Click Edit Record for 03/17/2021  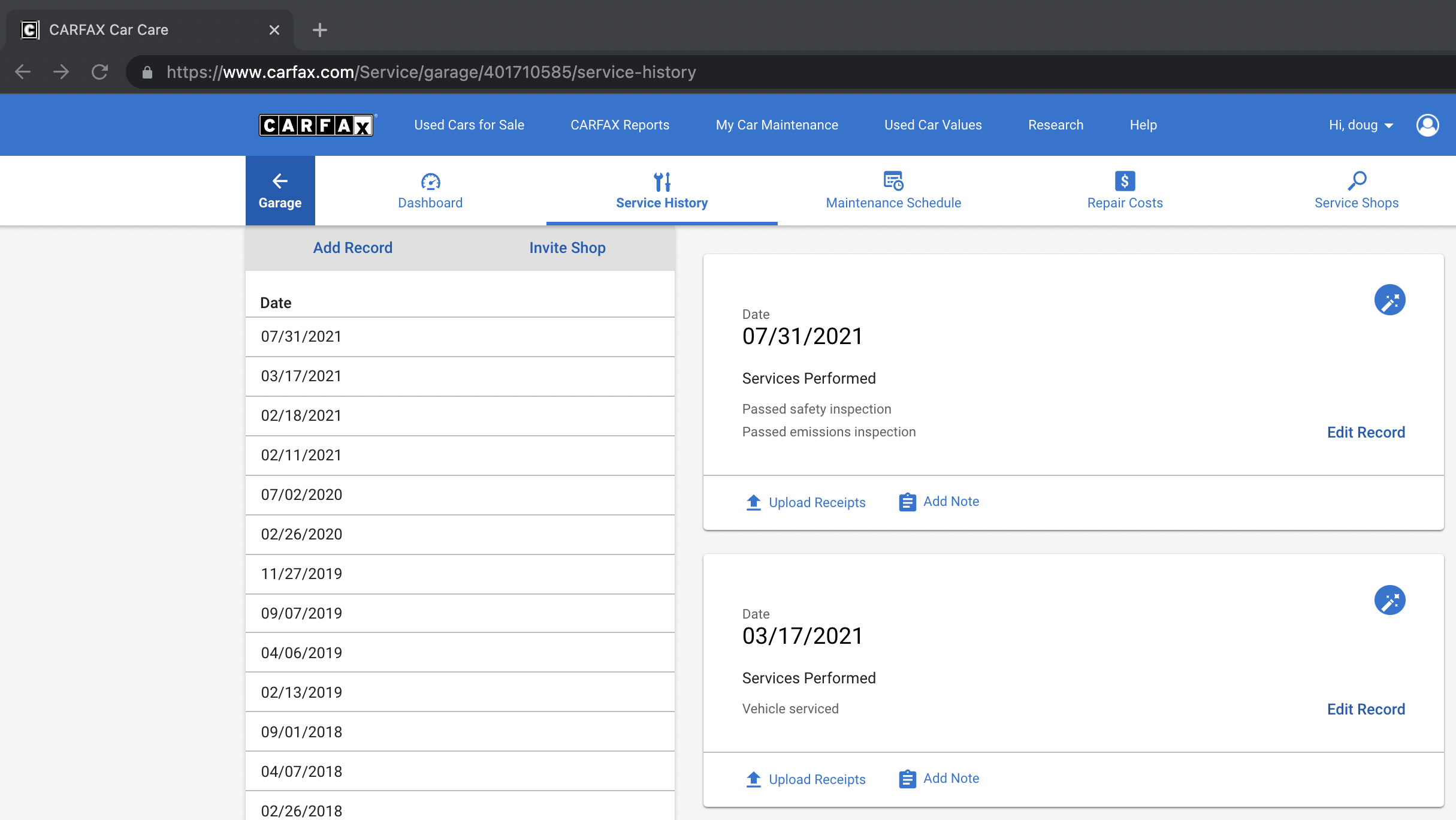[x=1366, y=709]
